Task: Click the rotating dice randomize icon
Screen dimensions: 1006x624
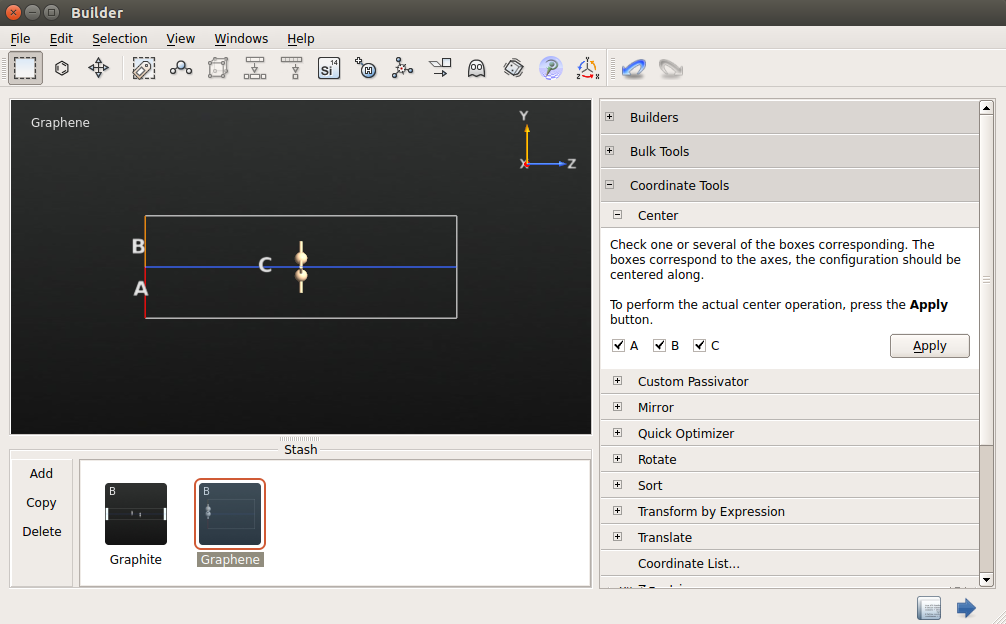Action: tap(514, 68)
